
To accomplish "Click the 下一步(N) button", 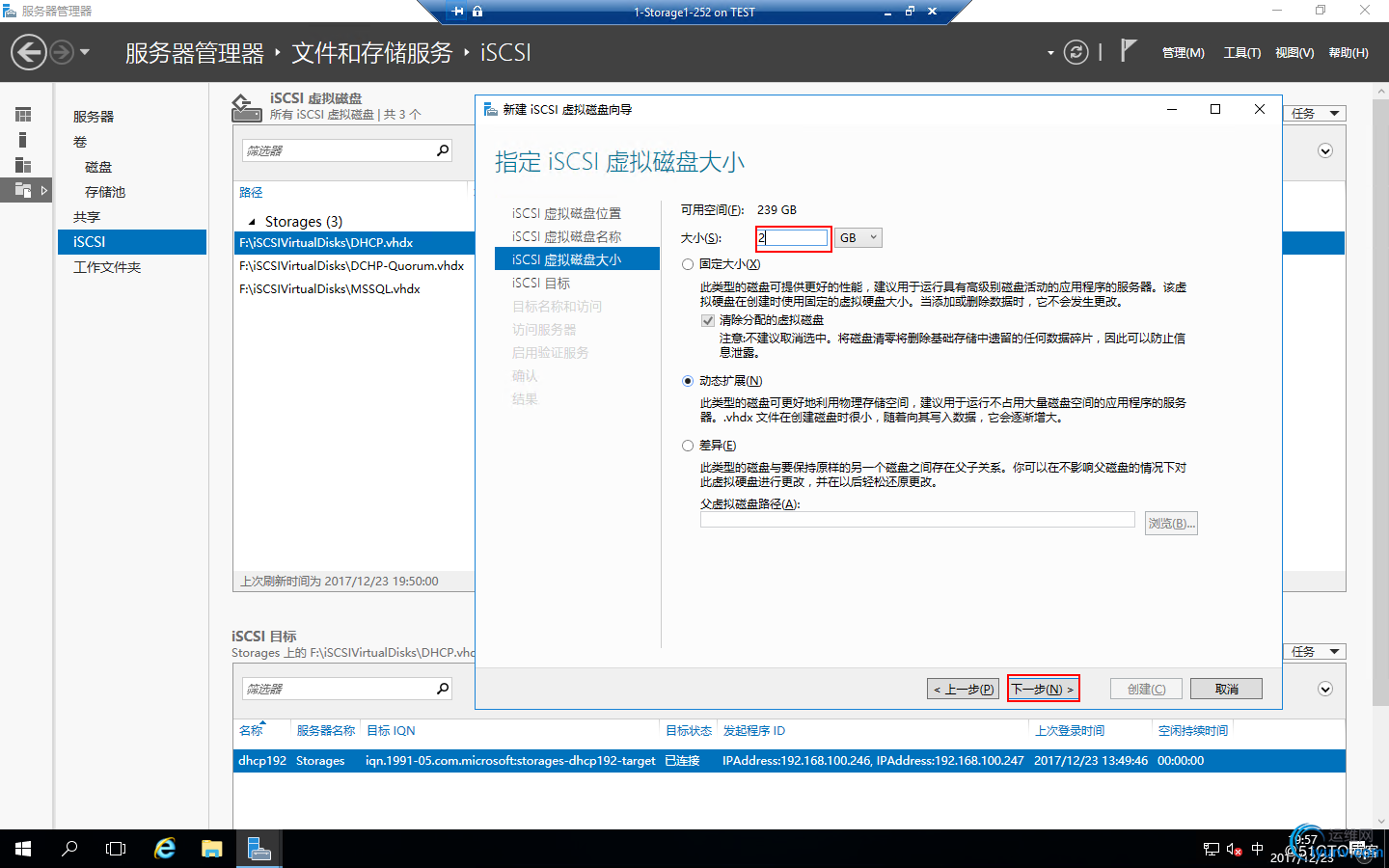I will click(1043, 689).
